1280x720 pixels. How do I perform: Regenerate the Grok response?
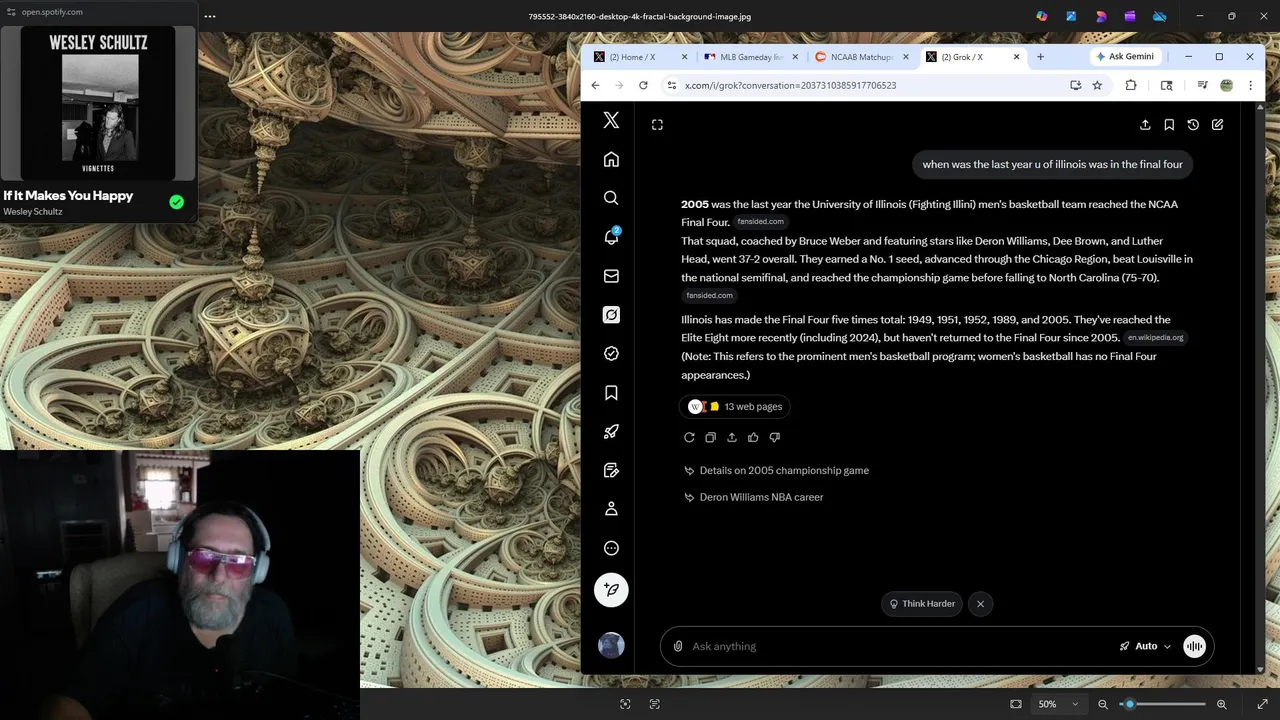[689, 437]
